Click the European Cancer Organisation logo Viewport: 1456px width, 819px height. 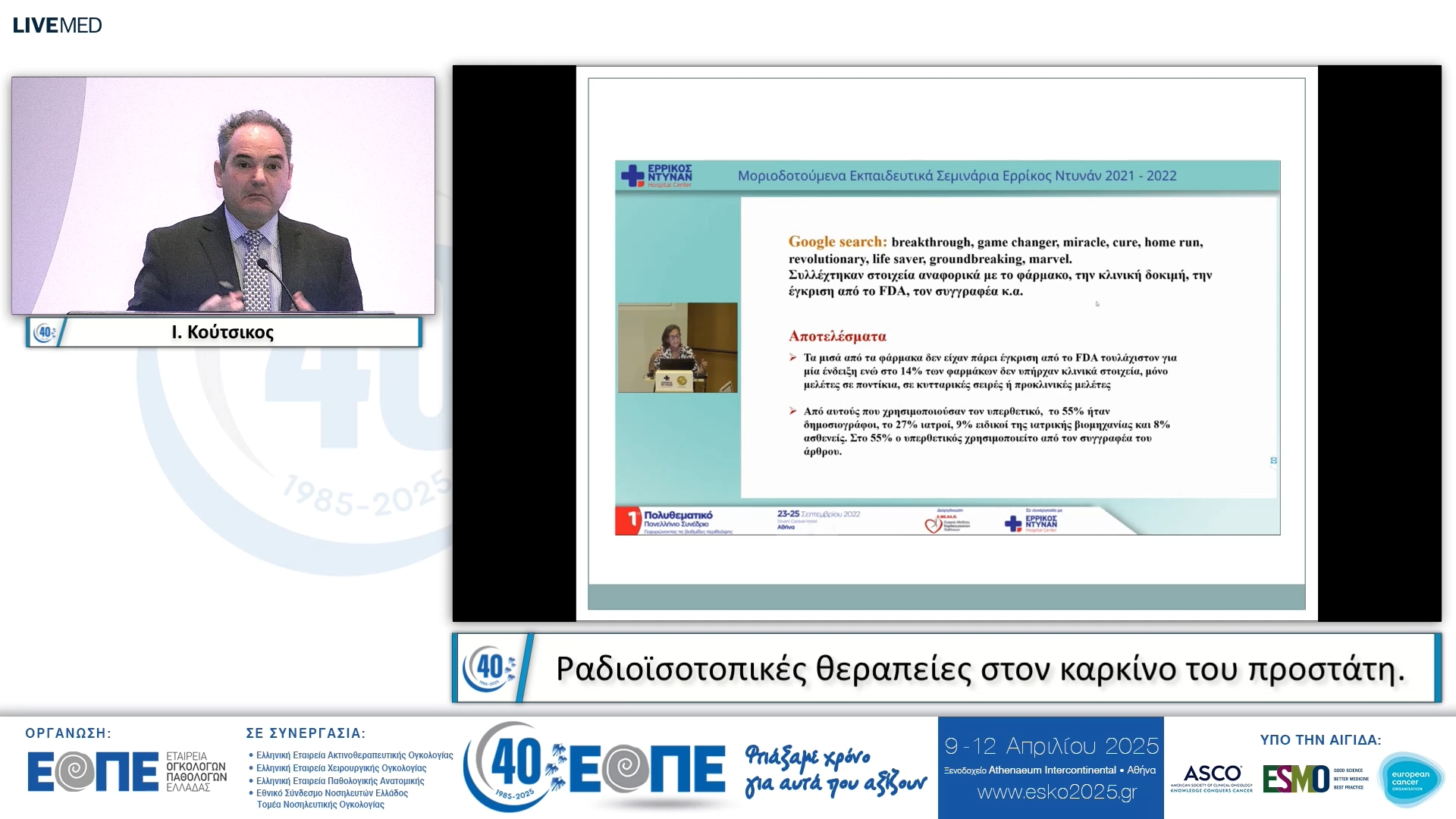(1410, 780)
